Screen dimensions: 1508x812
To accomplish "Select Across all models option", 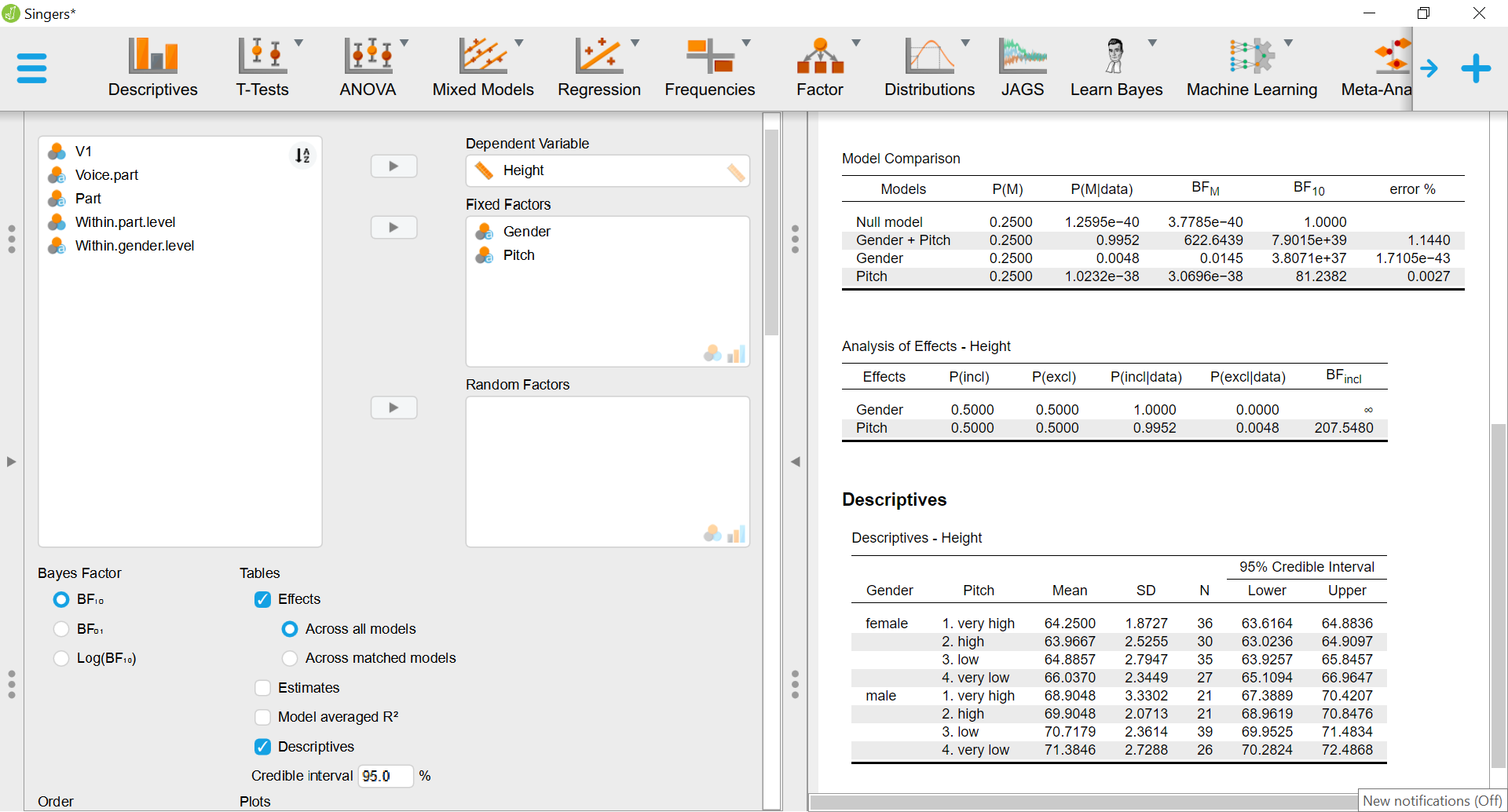I will (290, 629).
